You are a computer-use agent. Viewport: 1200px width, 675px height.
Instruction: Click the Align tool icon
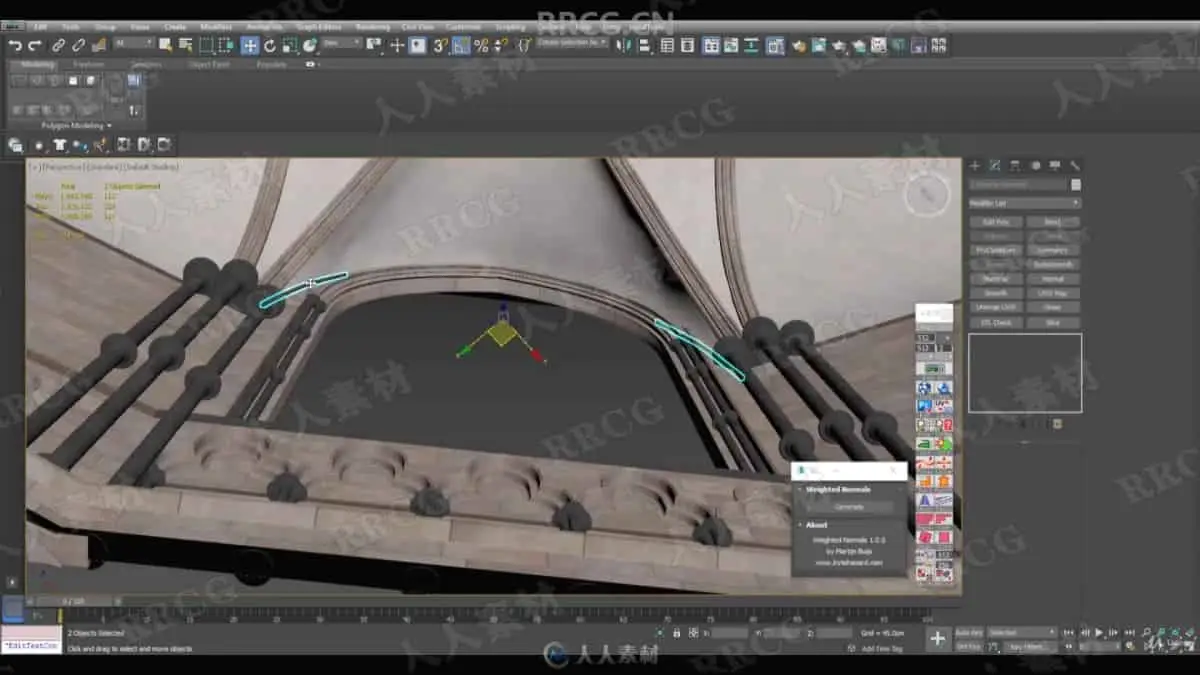645,45
